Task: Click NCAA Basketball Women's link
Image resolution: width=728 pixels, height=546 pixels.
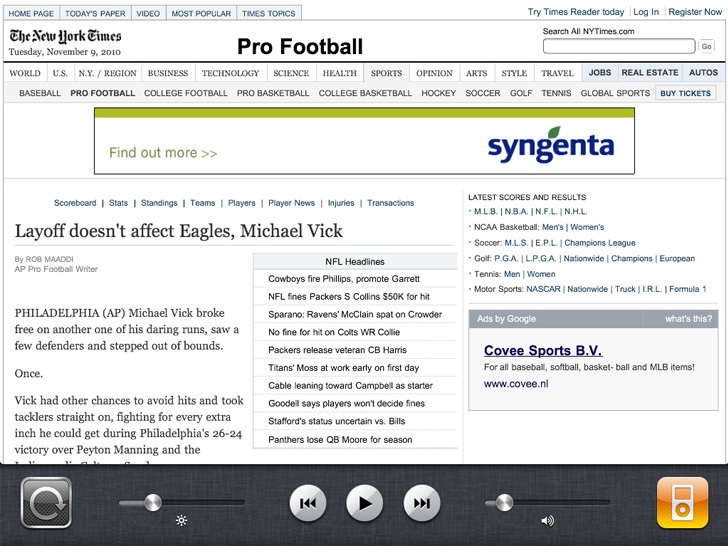Action: click(587, 228)
